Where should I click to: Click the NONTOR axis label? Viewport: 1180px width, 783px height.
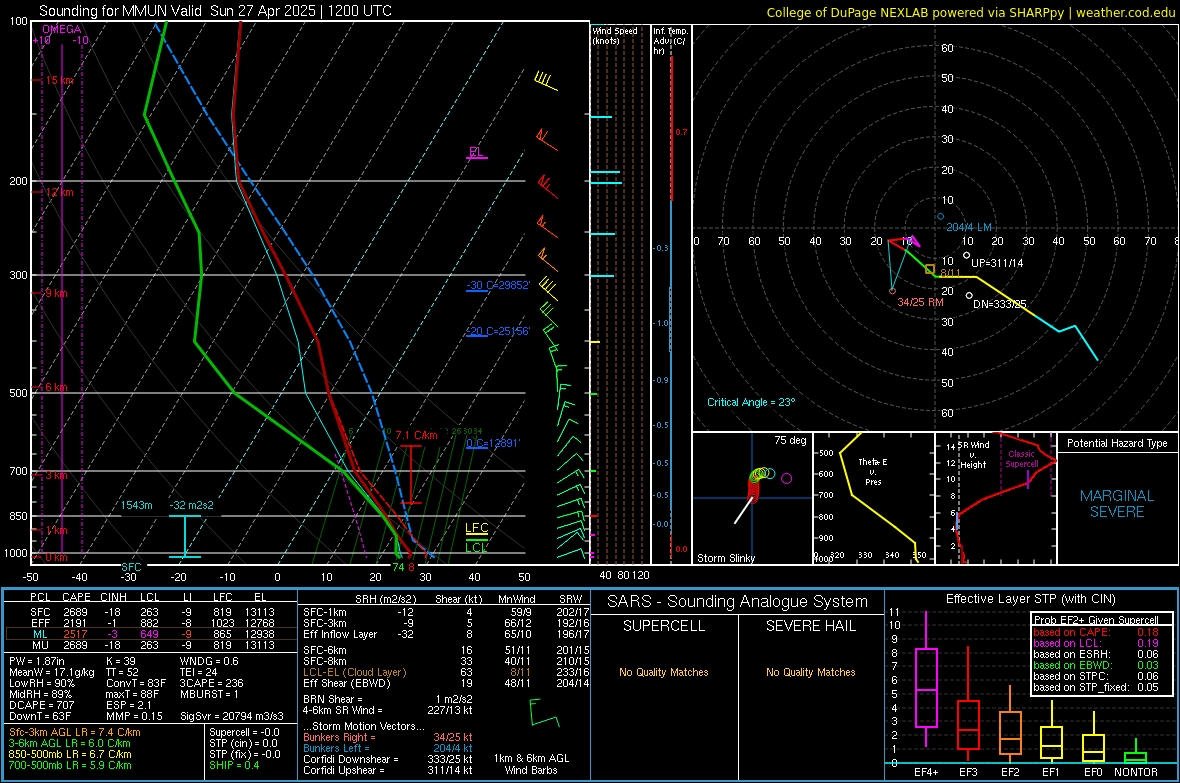(1136, 772)
